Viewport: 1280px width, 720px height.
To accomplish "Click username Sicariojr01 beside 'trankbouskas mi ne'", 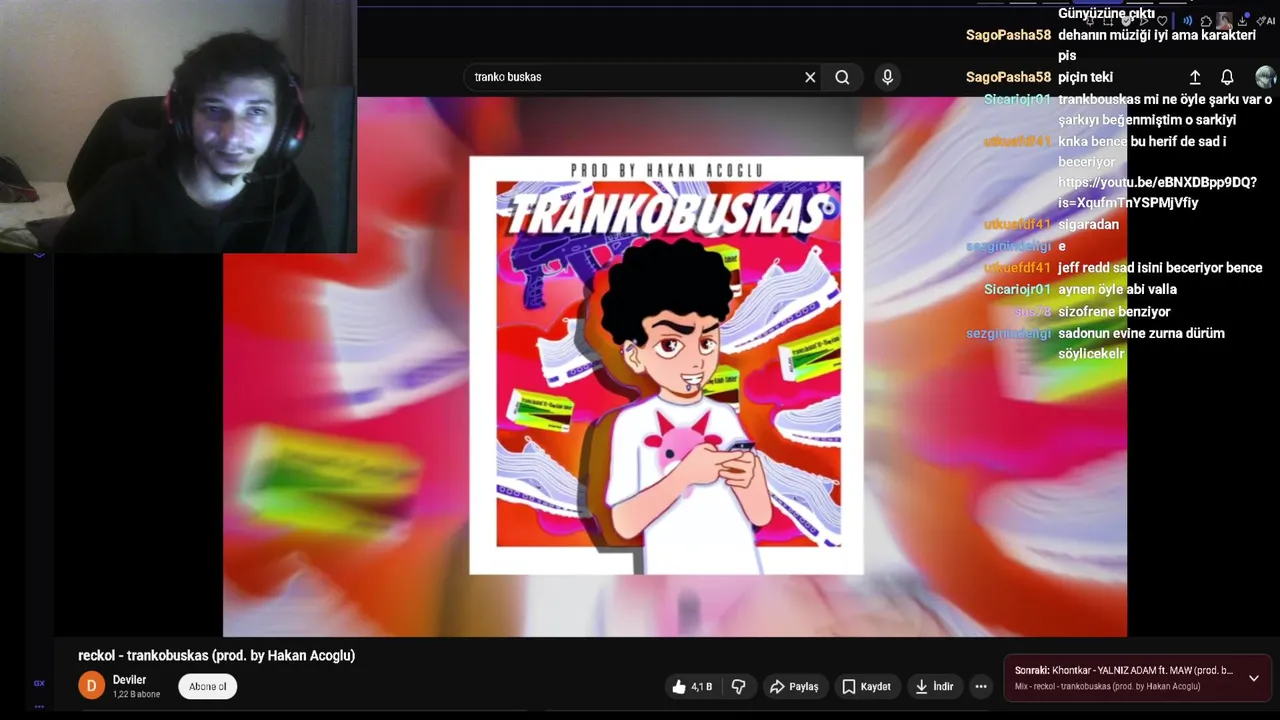I will point(1017,99).
